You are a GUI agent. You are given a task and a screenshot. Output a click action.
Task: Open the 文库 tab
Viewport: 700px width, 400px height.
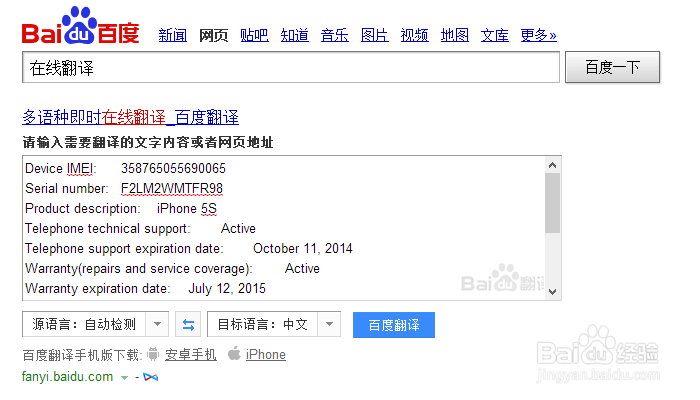pos(495,35)
